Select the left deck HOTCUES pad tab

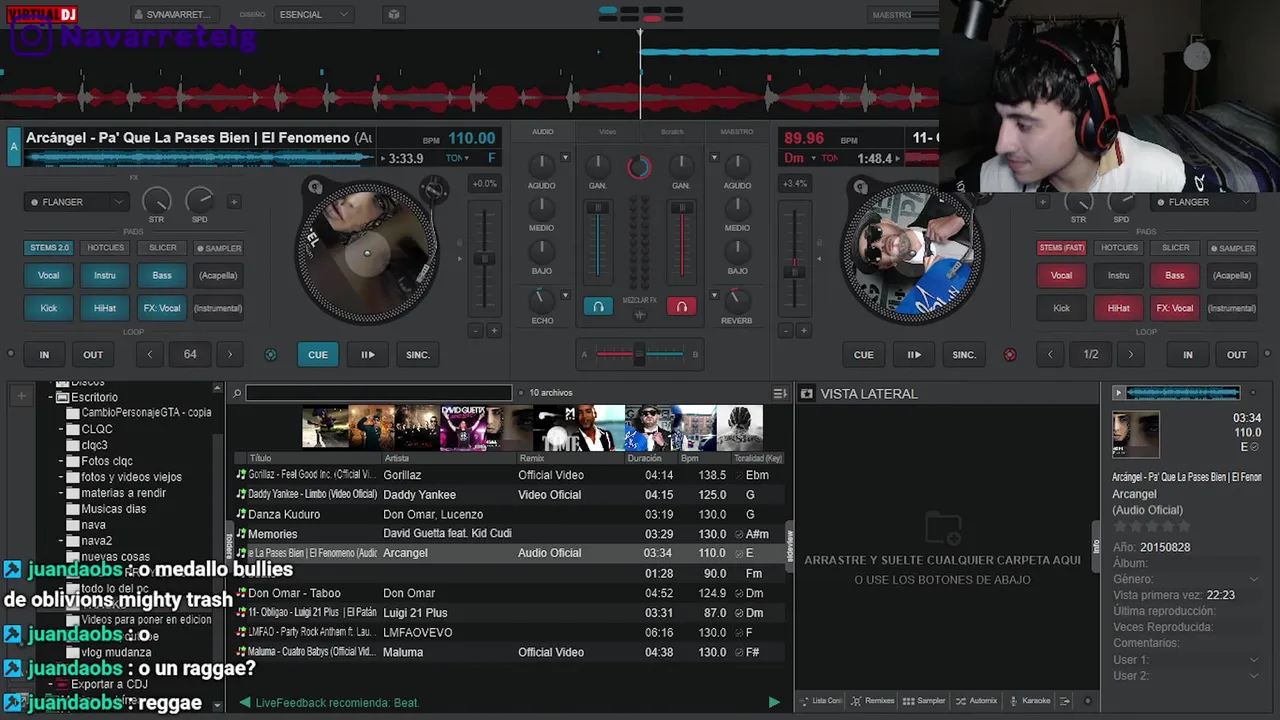[105, 248]
